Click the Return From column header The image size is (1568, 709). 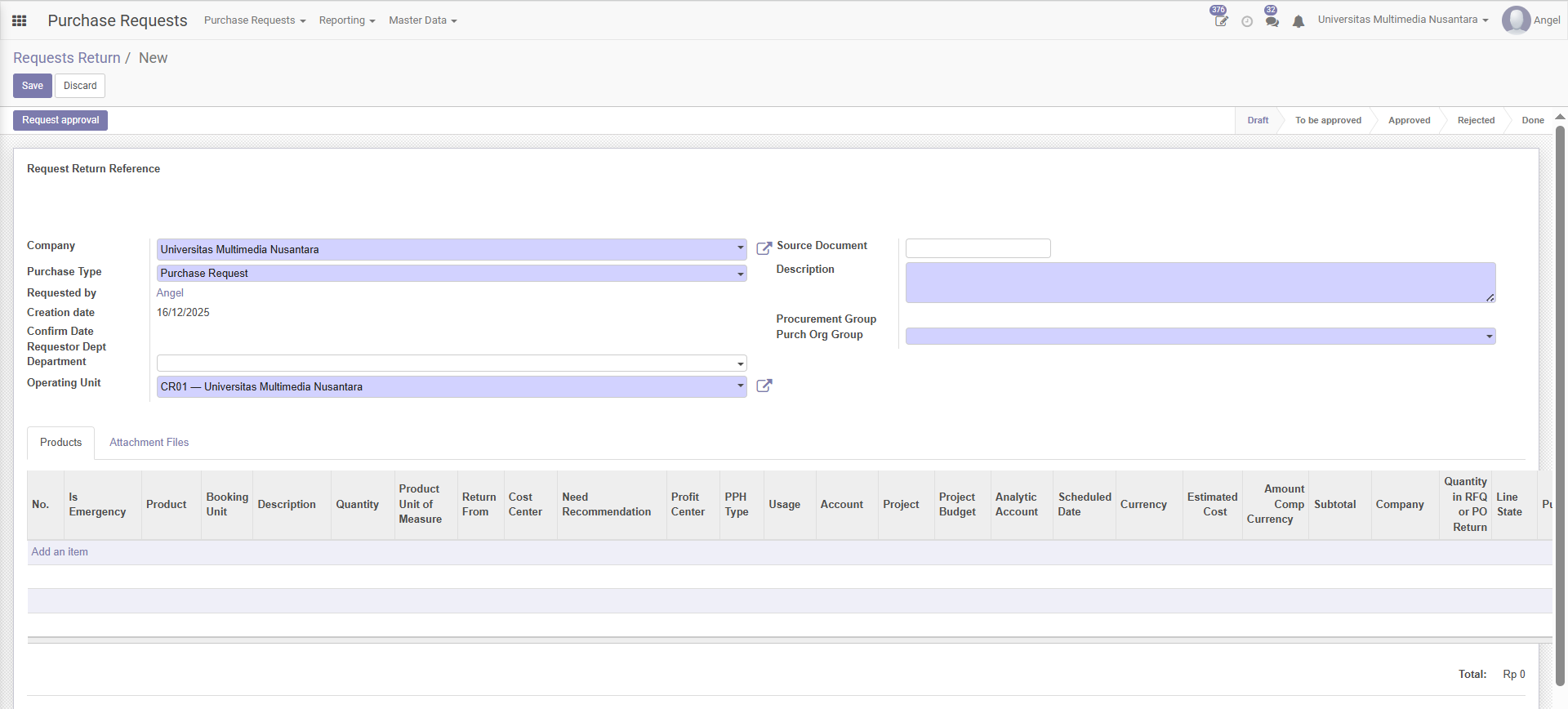click(479, 505)
